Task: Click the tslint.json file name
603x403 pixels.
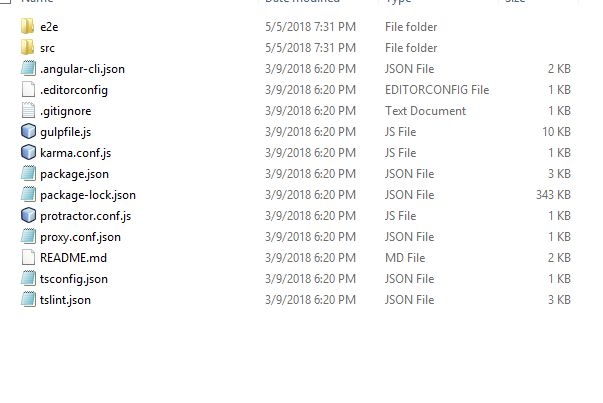Action: click(65, 300)
